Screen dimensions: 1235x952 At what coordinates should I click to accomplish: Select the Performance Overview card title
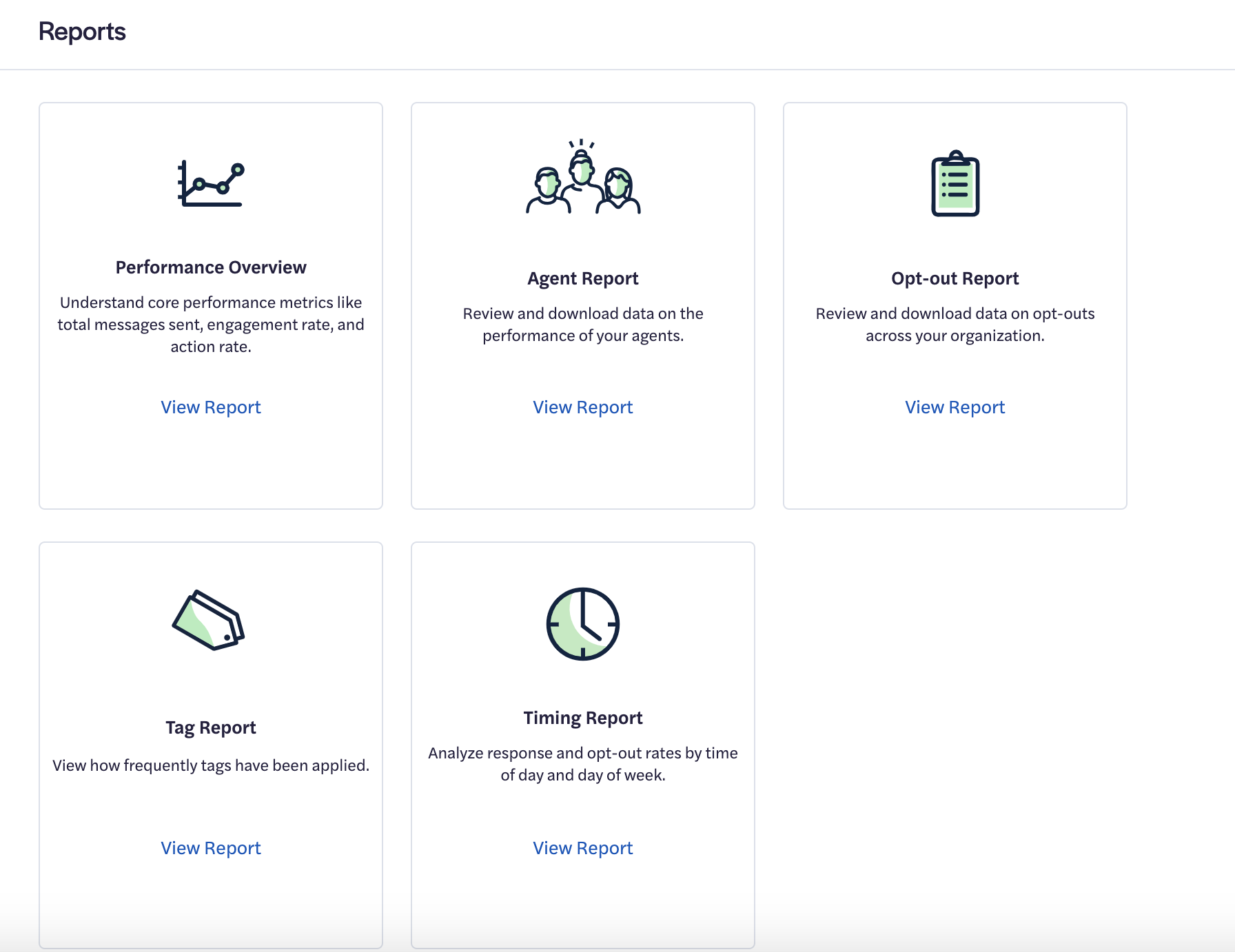[211, 267]
